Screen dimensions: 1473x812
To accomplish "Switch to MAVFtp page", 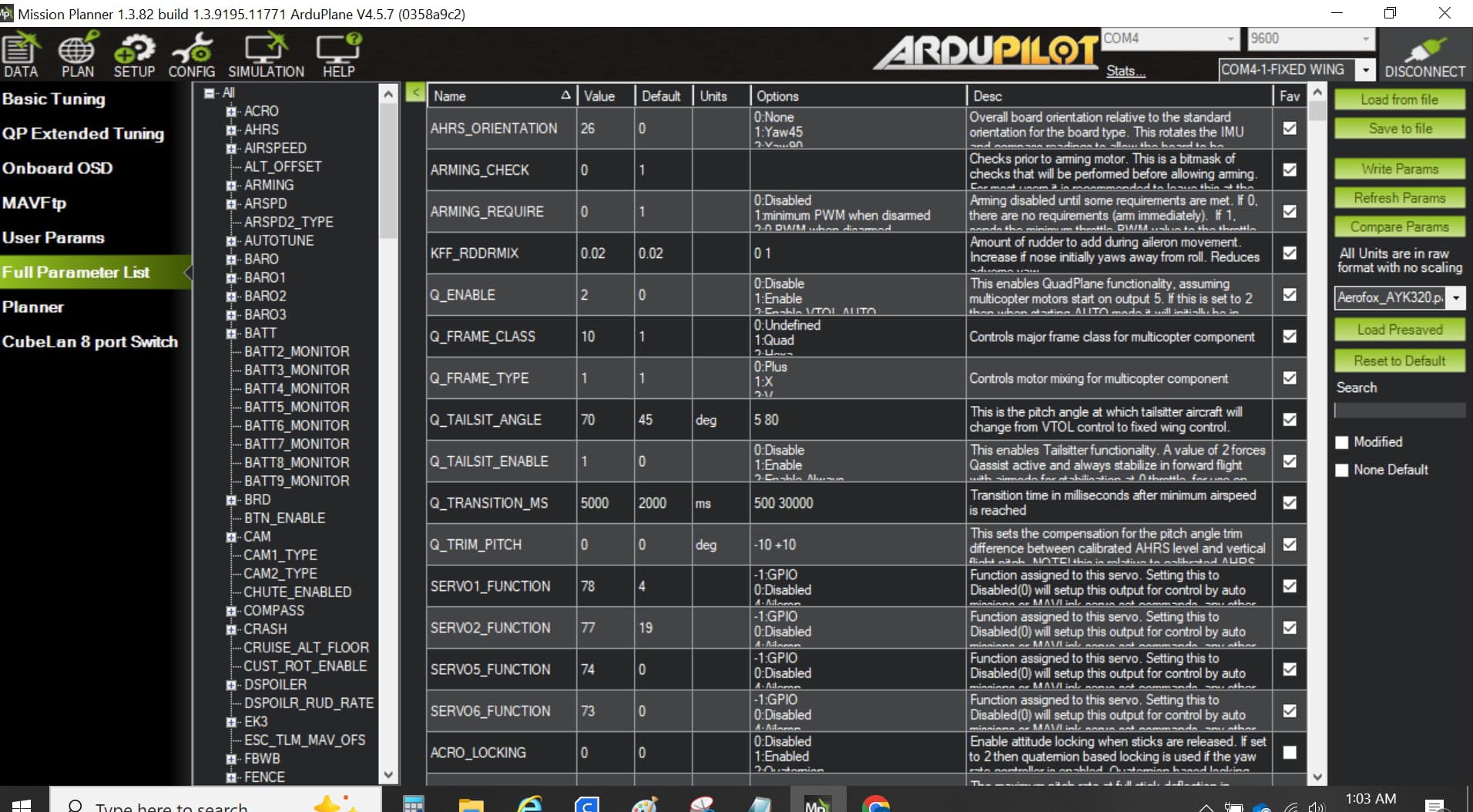I will 34,203.
